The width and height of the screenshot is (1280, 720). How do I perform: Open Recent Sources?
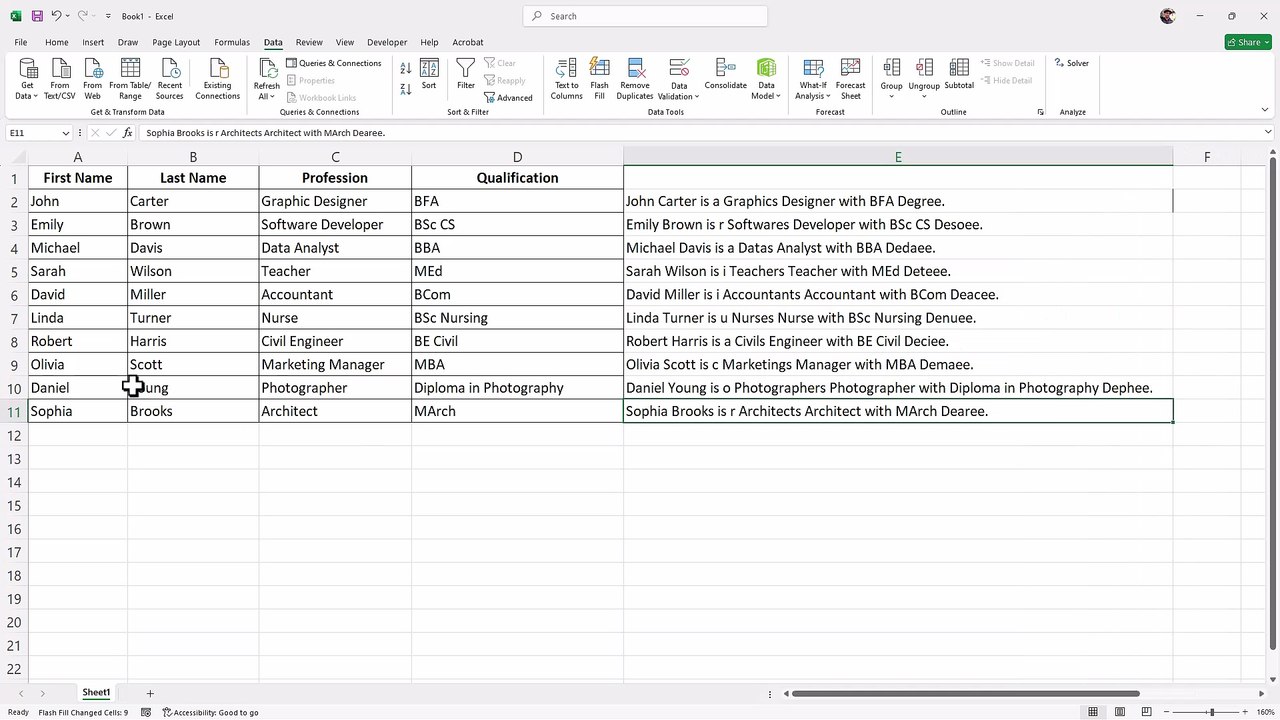[170, 79]
